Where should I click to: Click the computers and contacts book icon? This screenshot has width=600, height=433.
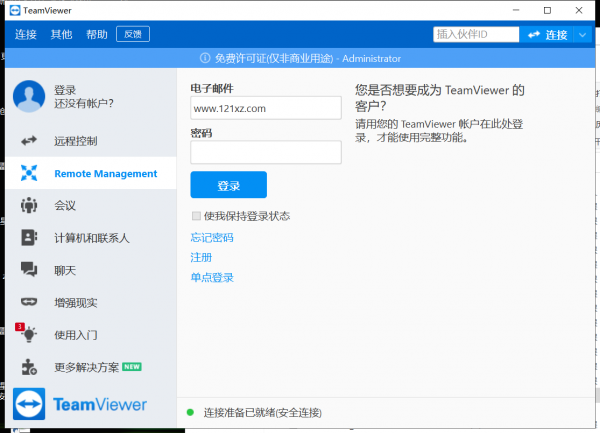coord(29,238)
